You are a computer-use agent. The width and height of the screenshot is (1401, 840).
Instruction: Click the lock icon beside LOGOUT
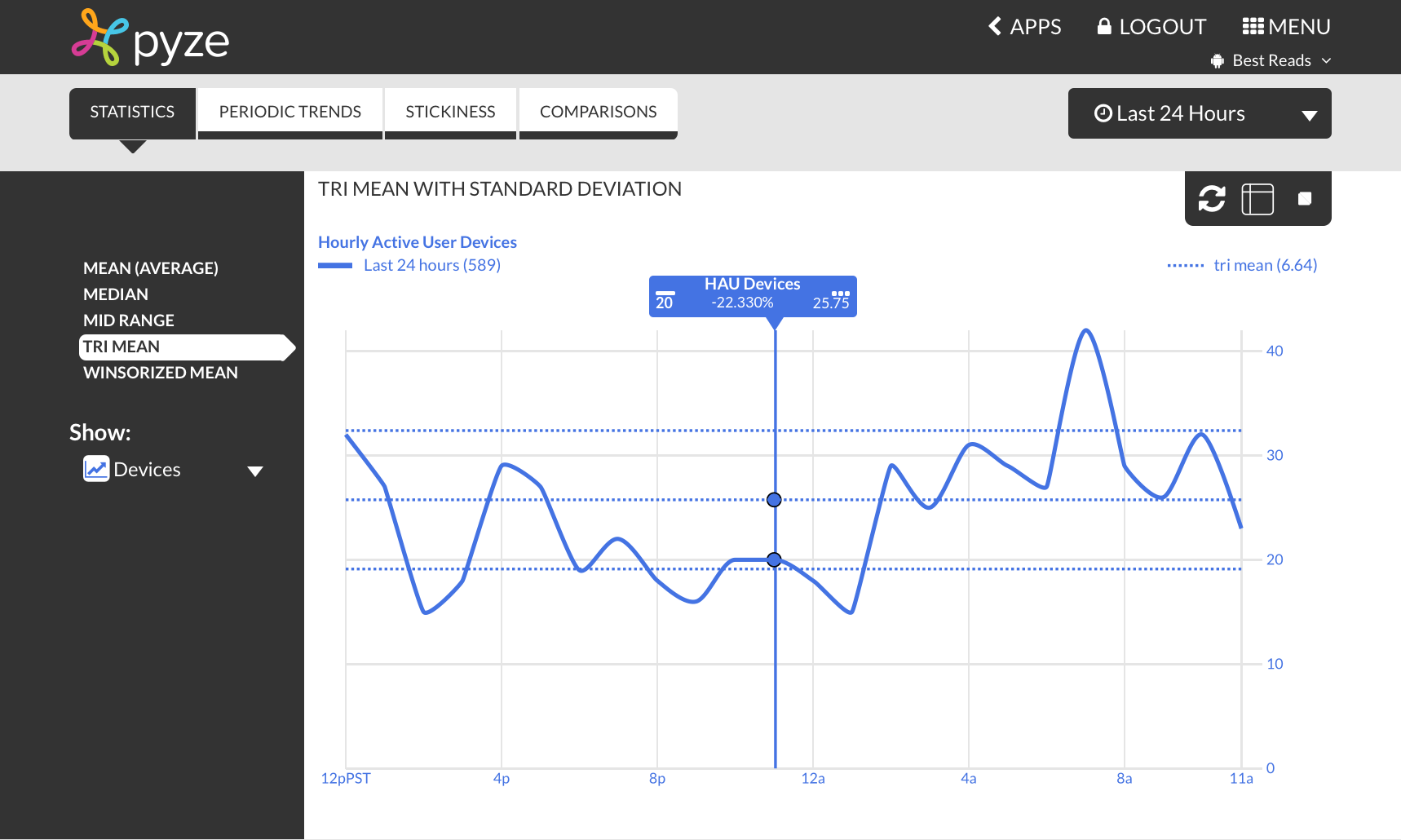1105,25
